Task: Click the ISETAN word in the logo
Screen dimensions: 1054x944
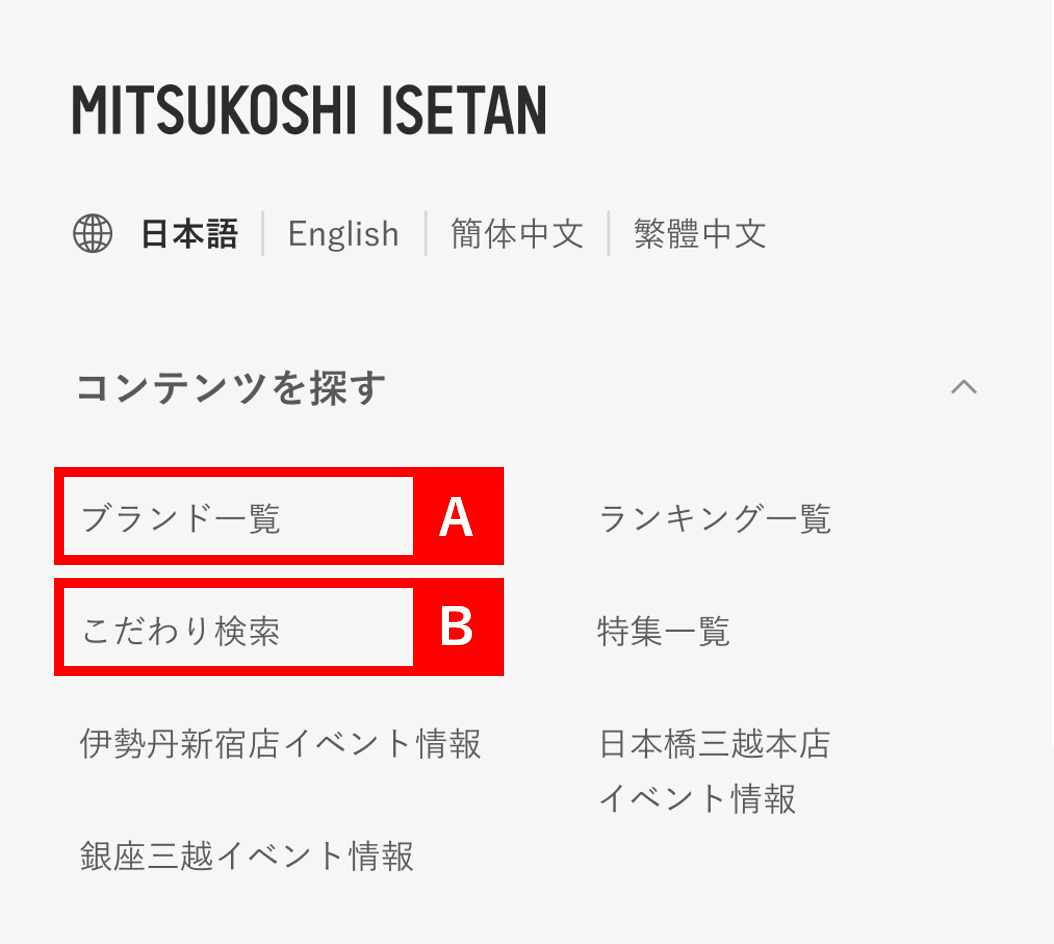Action: [464, 110]
